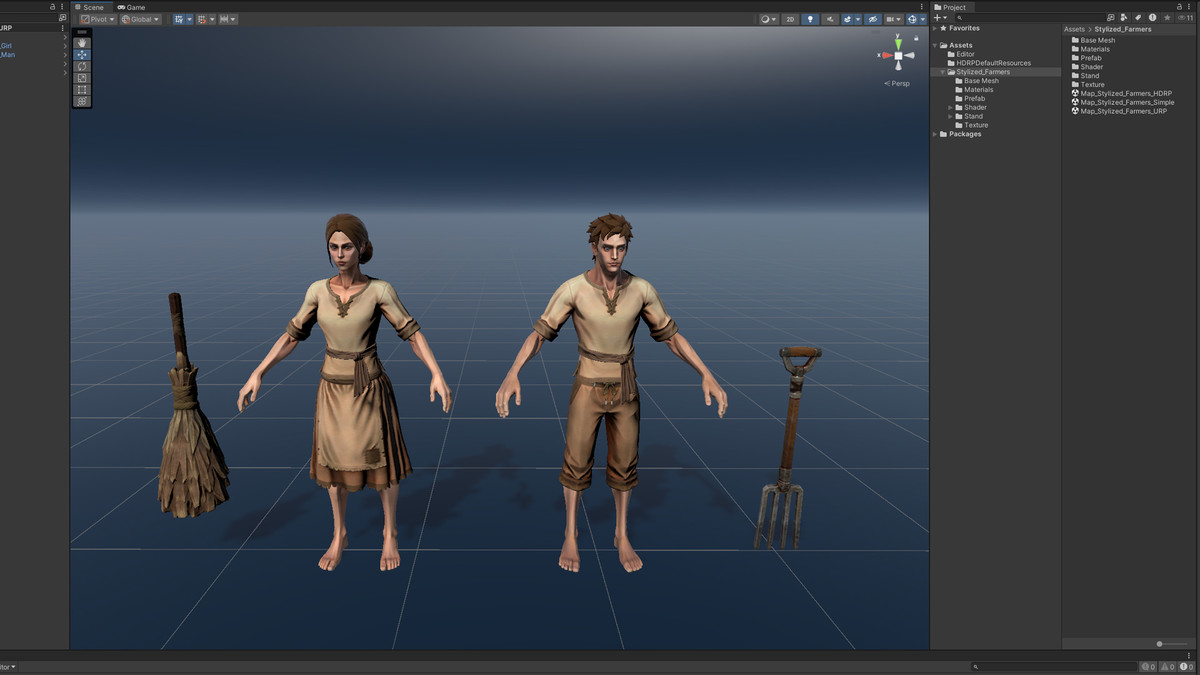Open Search window from Project toolbar
Image resolution: width=1200 pixels, height=675 pixels.
point(1111,18)
